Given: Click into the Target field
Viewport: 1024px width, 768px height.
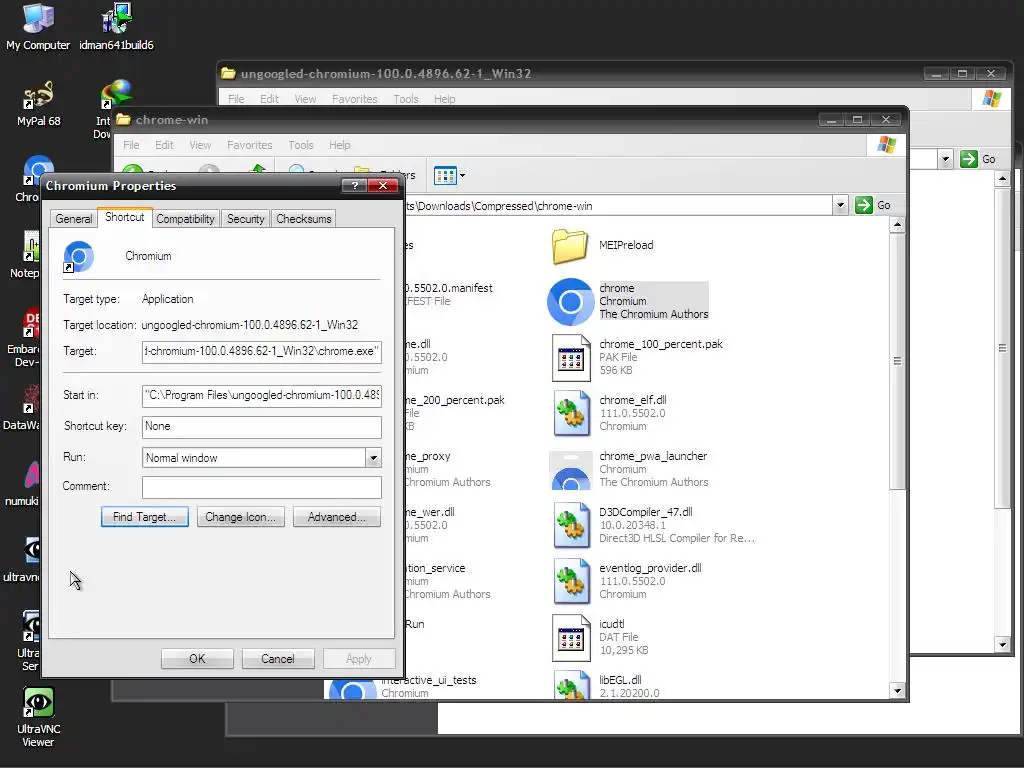Looking at the screenshot, I should 261,351.
